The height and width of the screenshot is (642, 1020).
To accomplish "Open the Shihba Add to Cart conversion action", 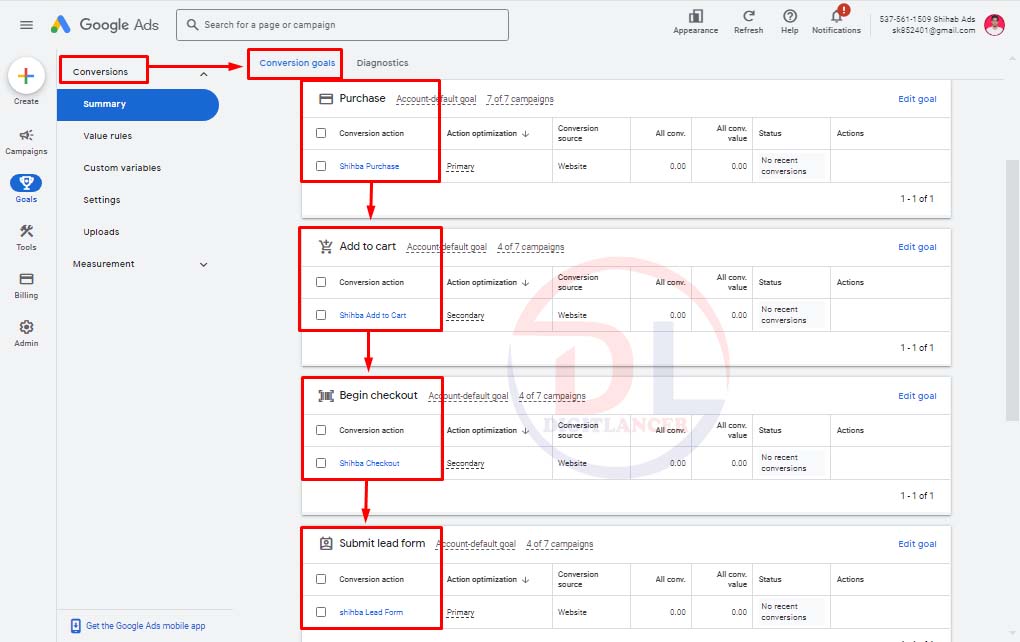I will (x=372, y=315).
